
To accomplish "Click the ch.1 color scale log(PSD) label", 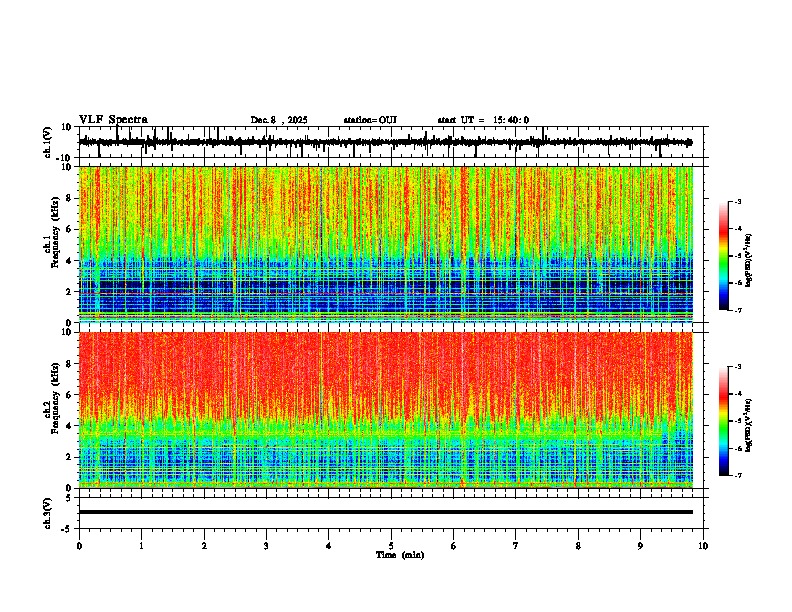I will tap(749, 261).
